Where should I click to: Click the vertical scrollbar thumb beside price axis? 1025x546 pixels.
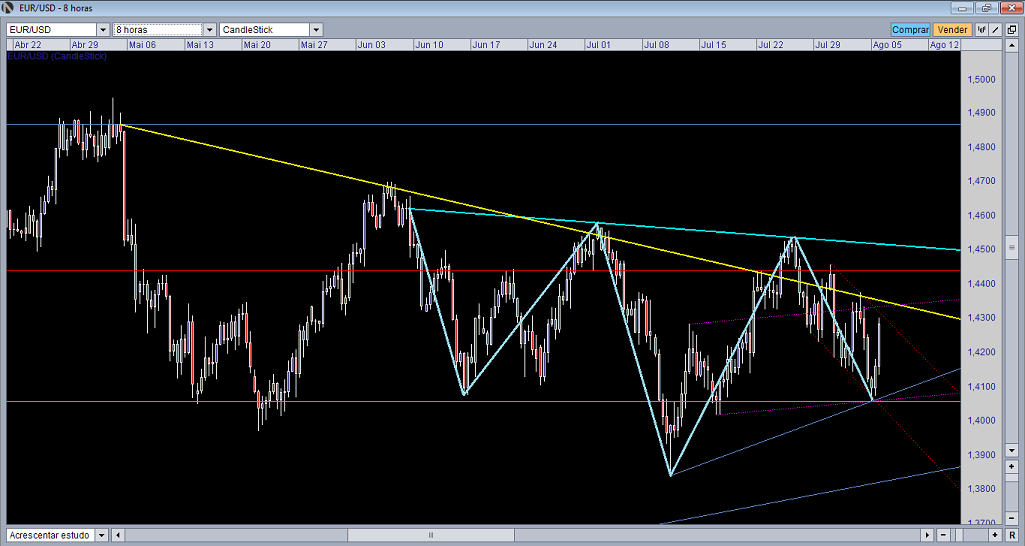(x=1012, y=247)
